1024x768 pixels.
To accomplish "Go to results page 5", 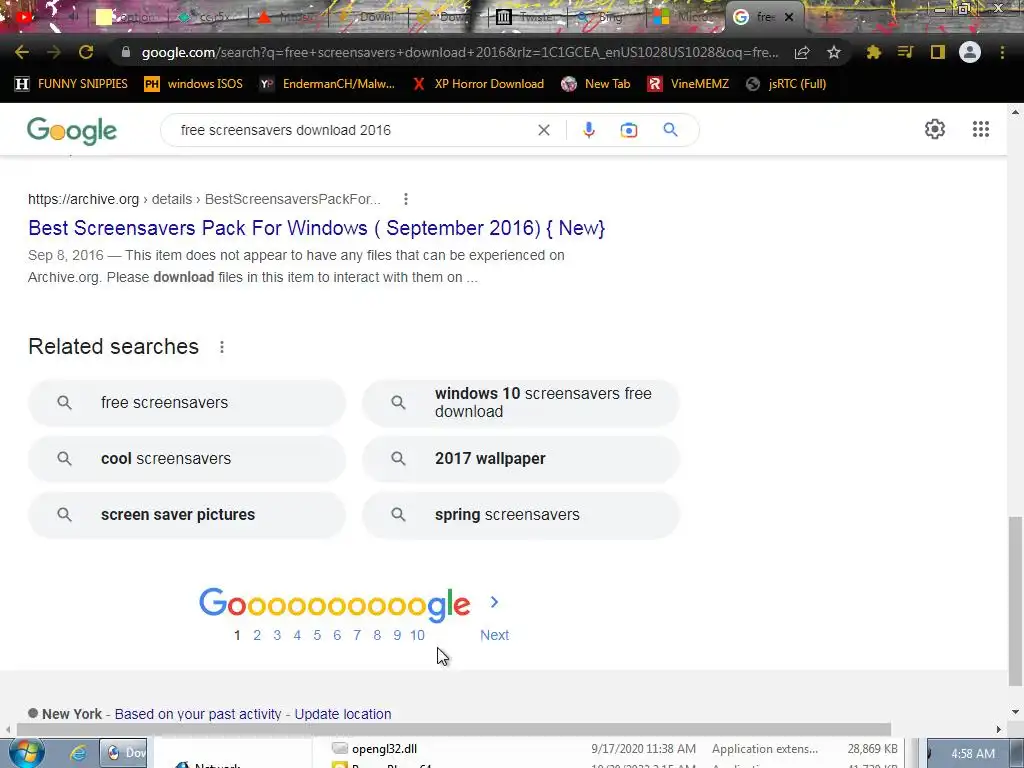I will point(317,635).
